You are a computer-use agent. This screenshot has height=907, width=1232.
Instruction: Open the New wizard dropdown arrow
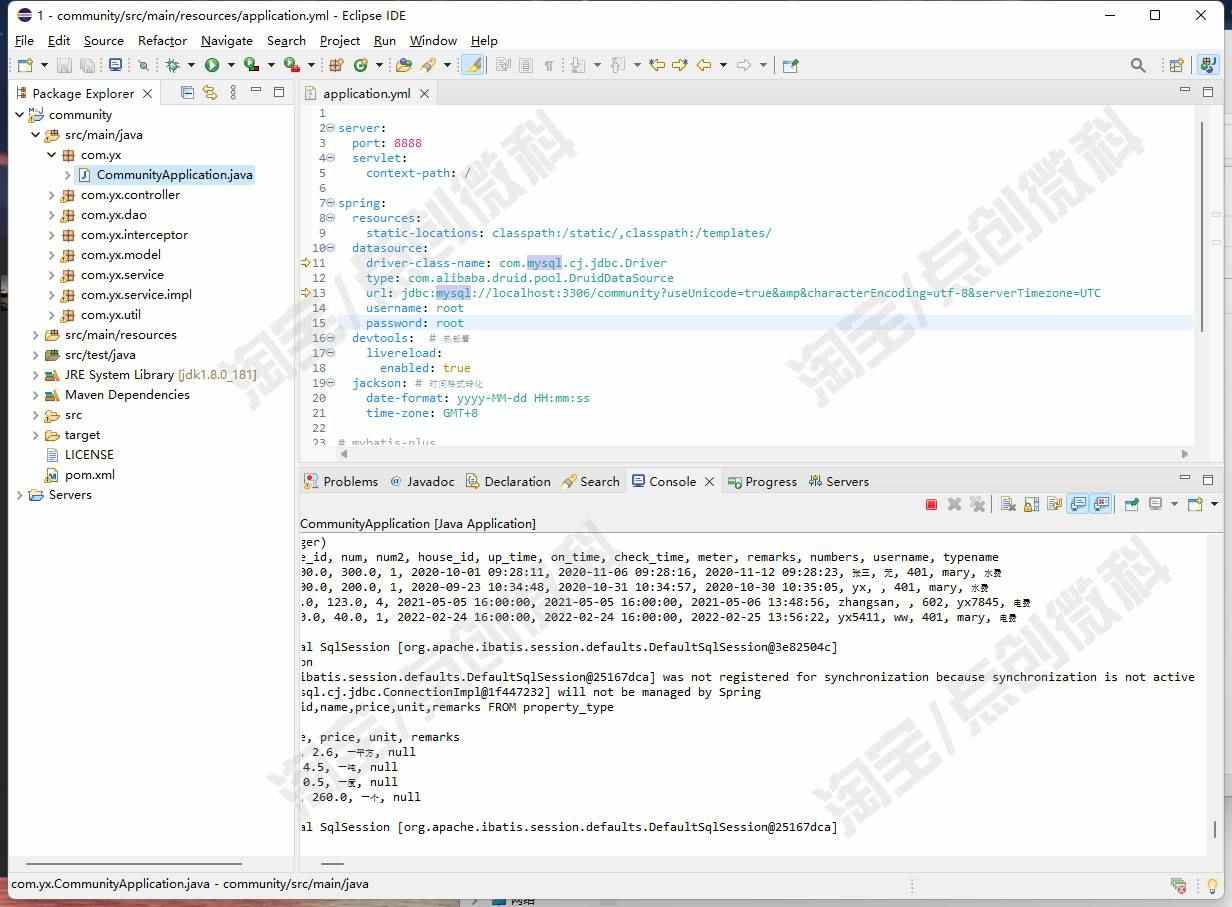(43, 65)
